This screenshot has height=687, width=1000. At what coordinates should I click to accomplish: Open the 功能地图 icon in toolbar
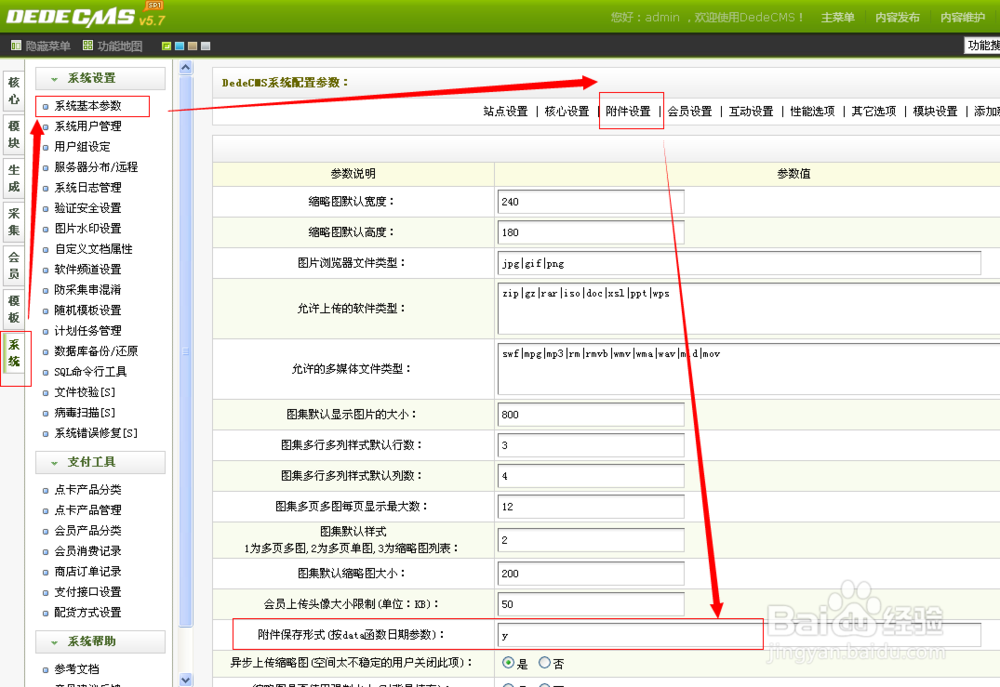(x=88, y=46)
